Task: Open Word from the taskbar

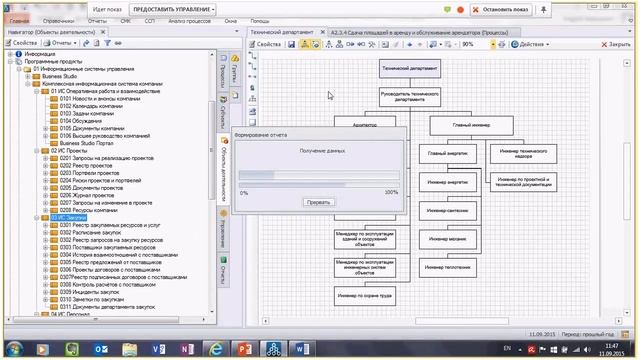Action: pyautogui.click(x=302, y=349)
